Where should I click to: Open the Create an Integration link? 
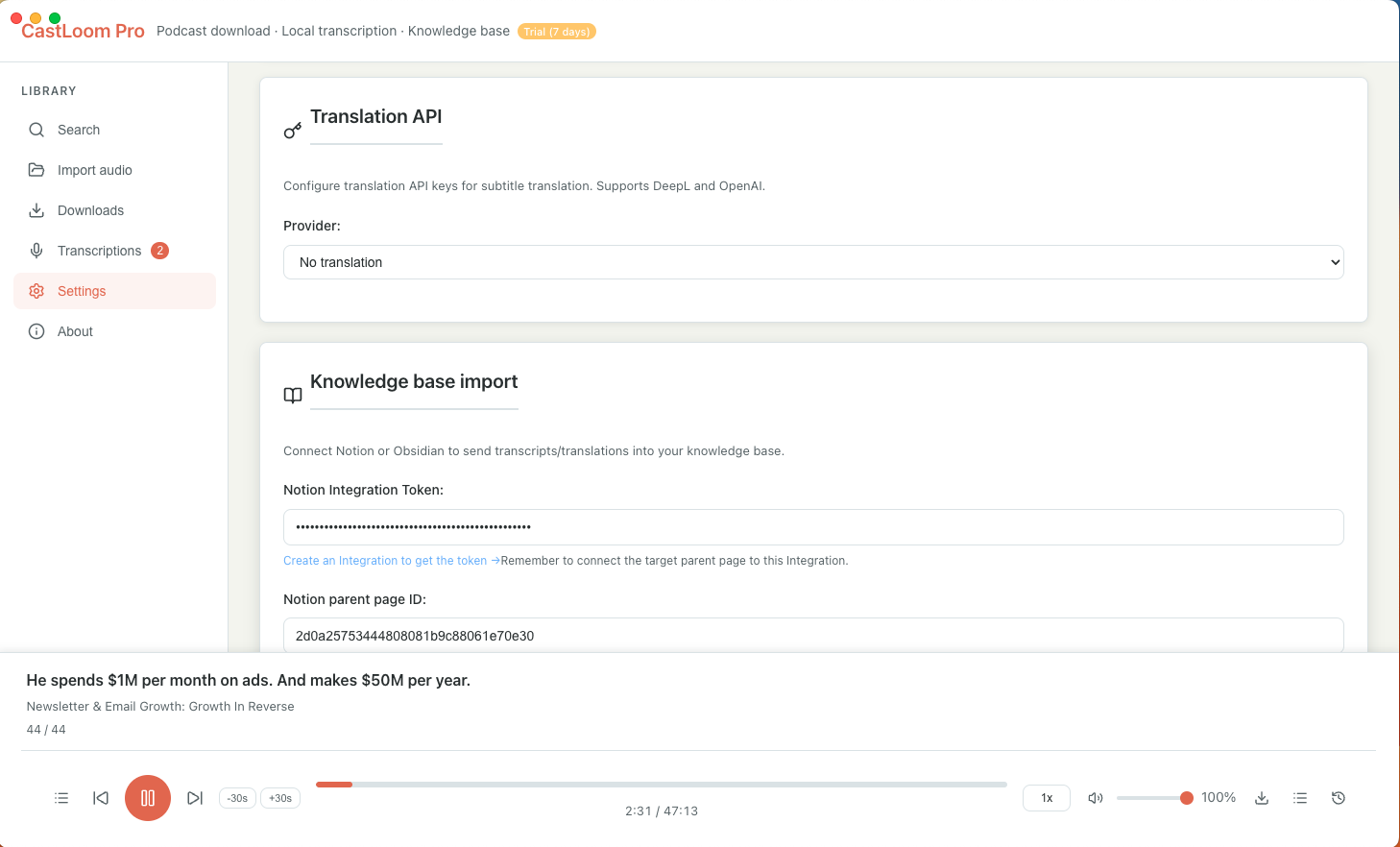384,560
